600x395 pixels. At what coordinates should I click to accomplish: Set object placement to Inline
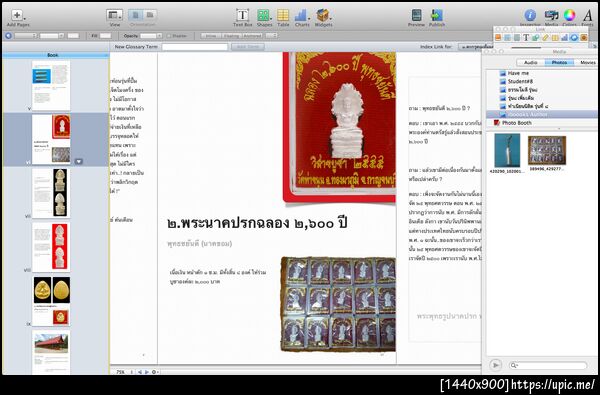point(211,36)
